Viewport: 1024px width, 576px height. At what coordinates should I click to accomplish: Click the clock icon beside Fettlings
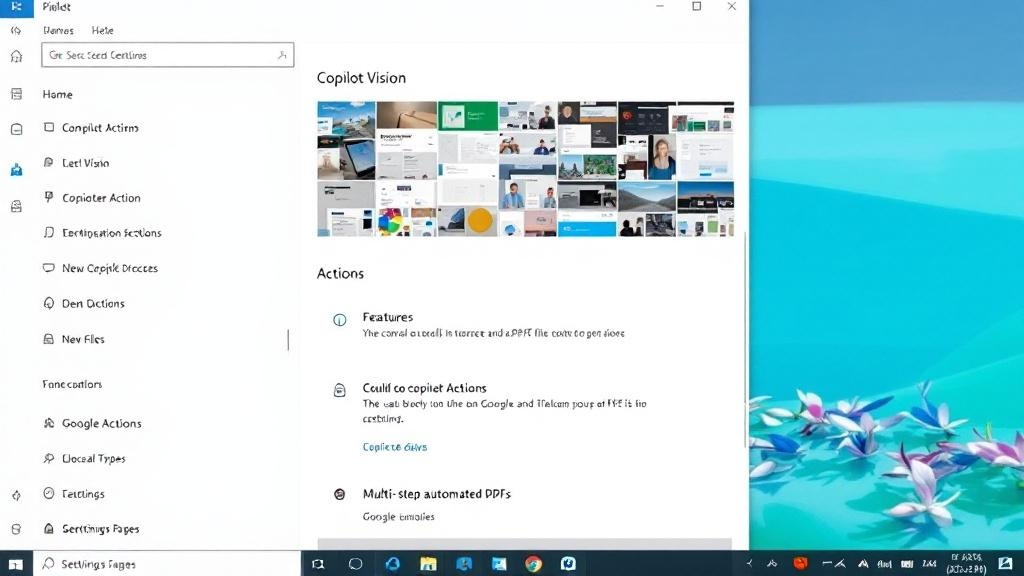coord(48,493)
